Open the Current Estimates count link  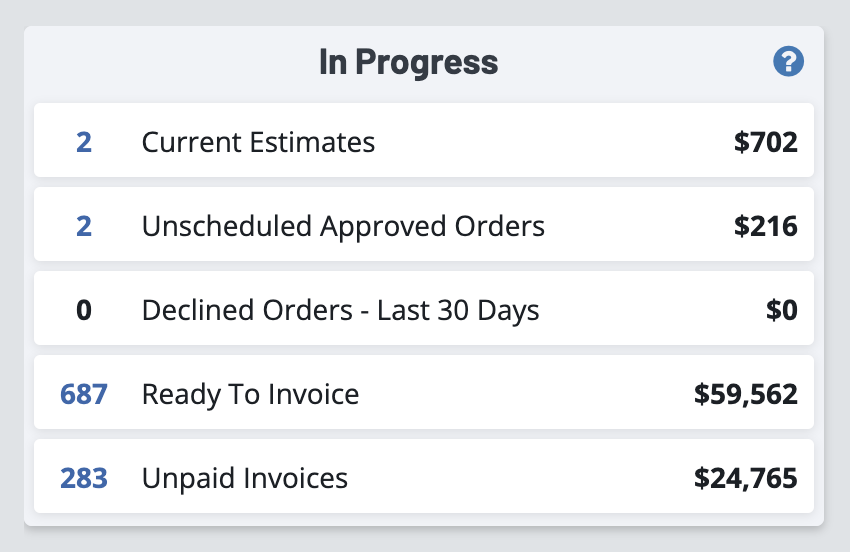tap(84, 143)
